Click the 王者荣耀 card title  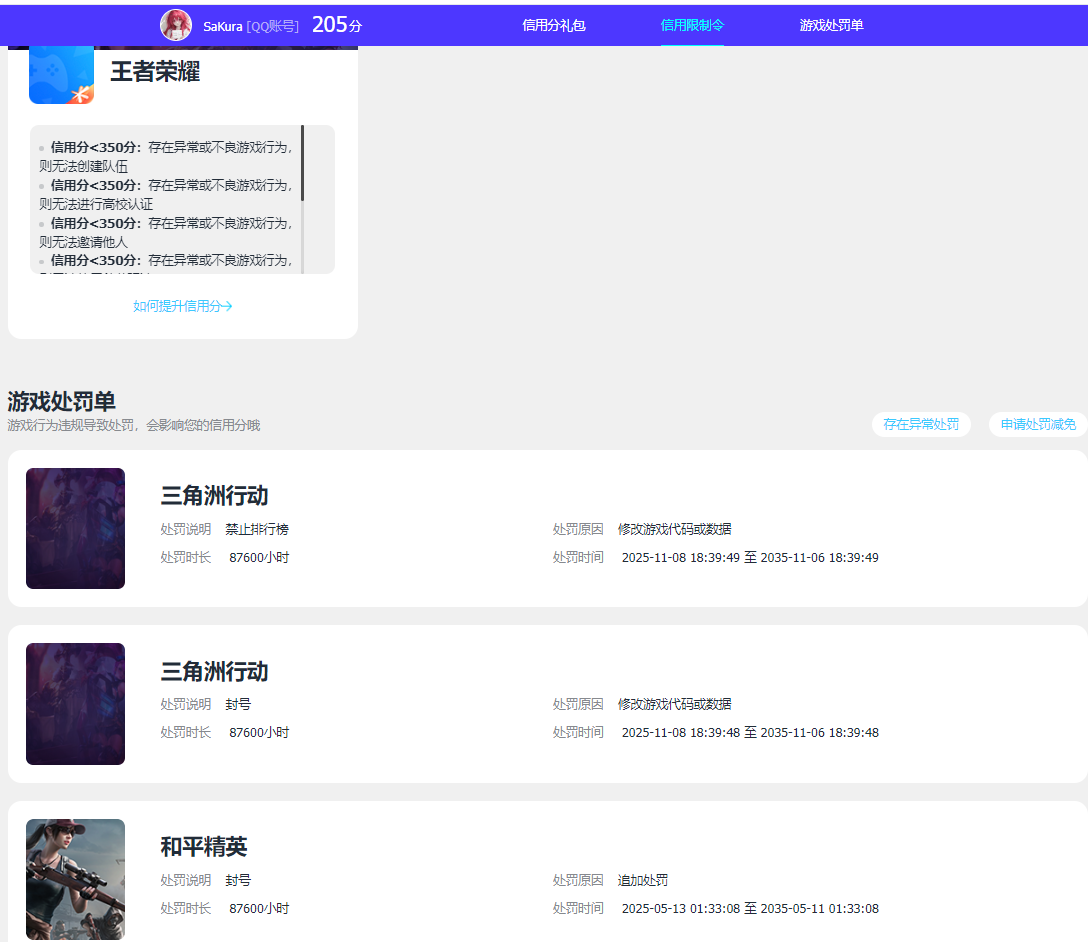click(155, 72)
